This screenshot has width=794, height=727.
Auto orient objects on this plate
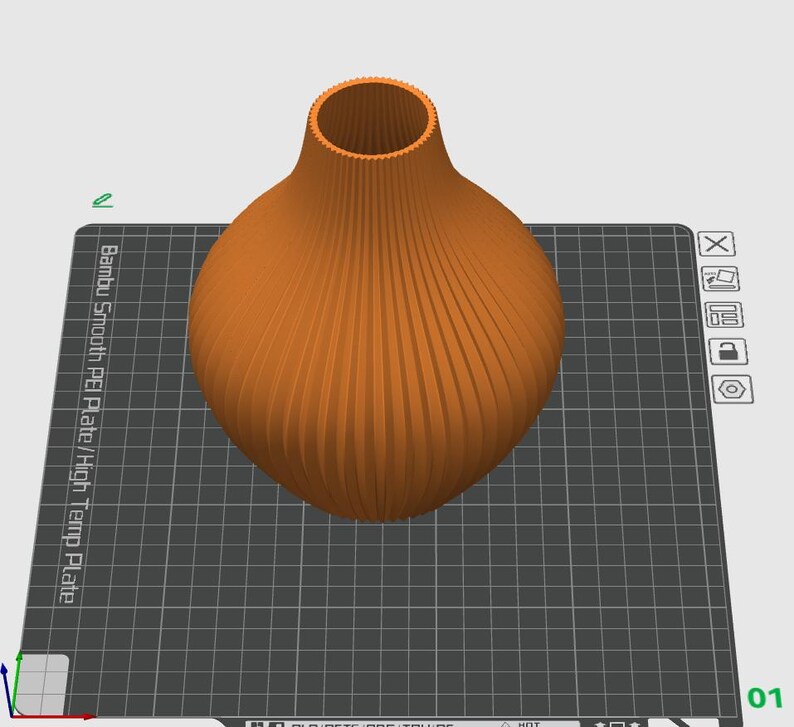(x=720, y=278)
